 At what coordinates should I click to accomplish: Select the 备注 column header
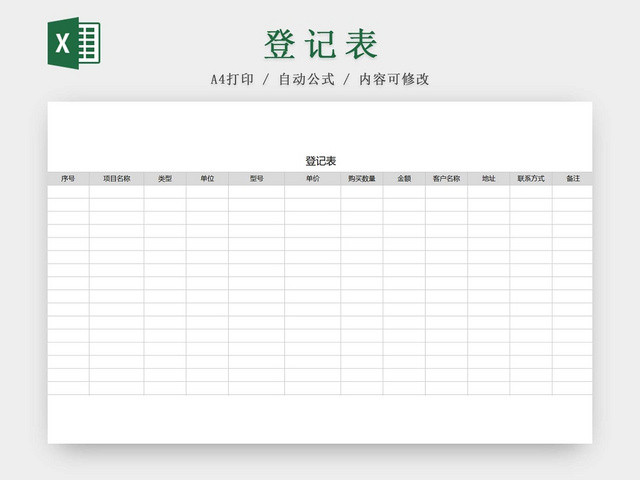pos(573,179)
